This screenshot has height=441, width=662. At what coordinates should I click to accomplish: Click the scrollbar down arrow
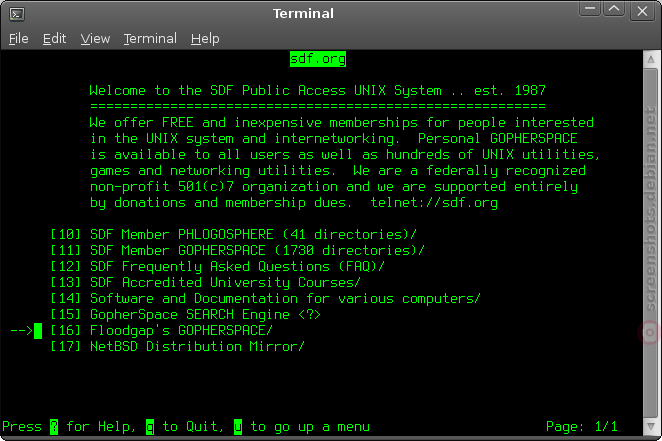click(651, 427)
